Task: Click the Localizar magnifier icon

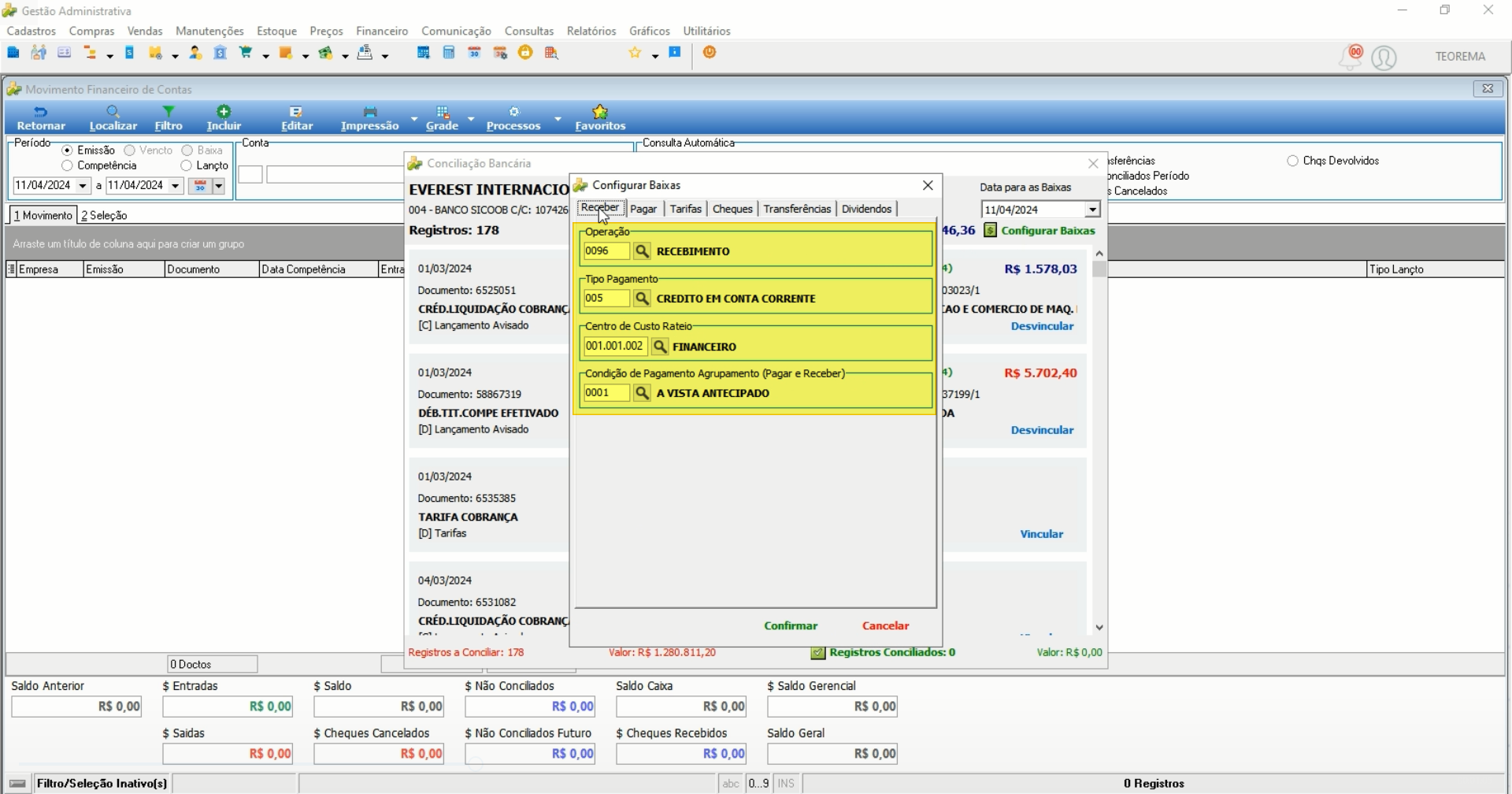Action: click(x=113, y=112)
